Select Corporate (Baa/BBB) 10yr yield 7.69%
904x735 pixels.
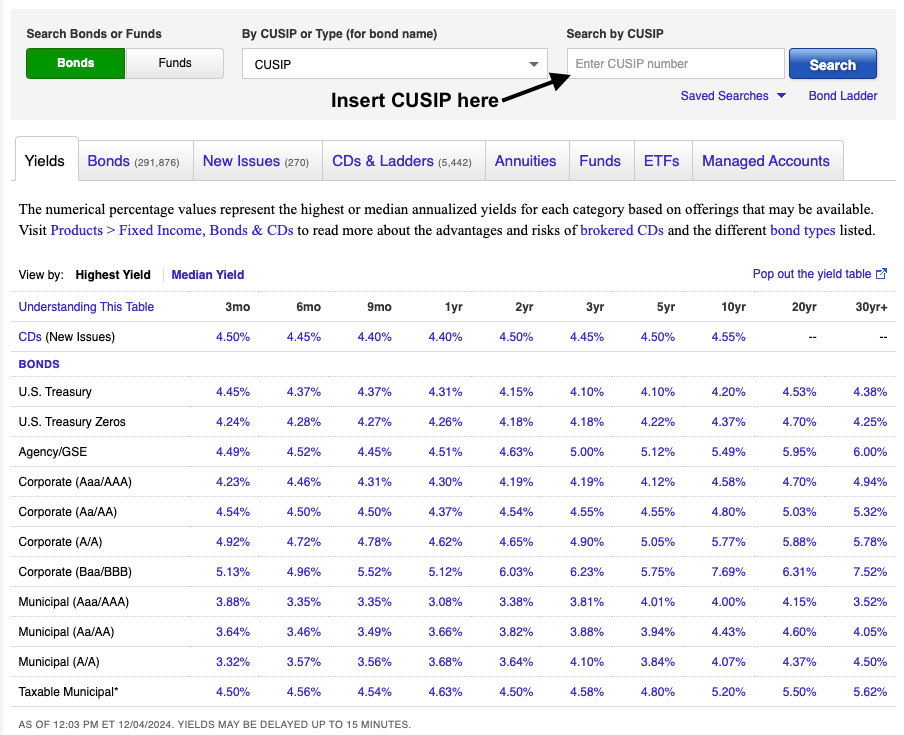728,572
